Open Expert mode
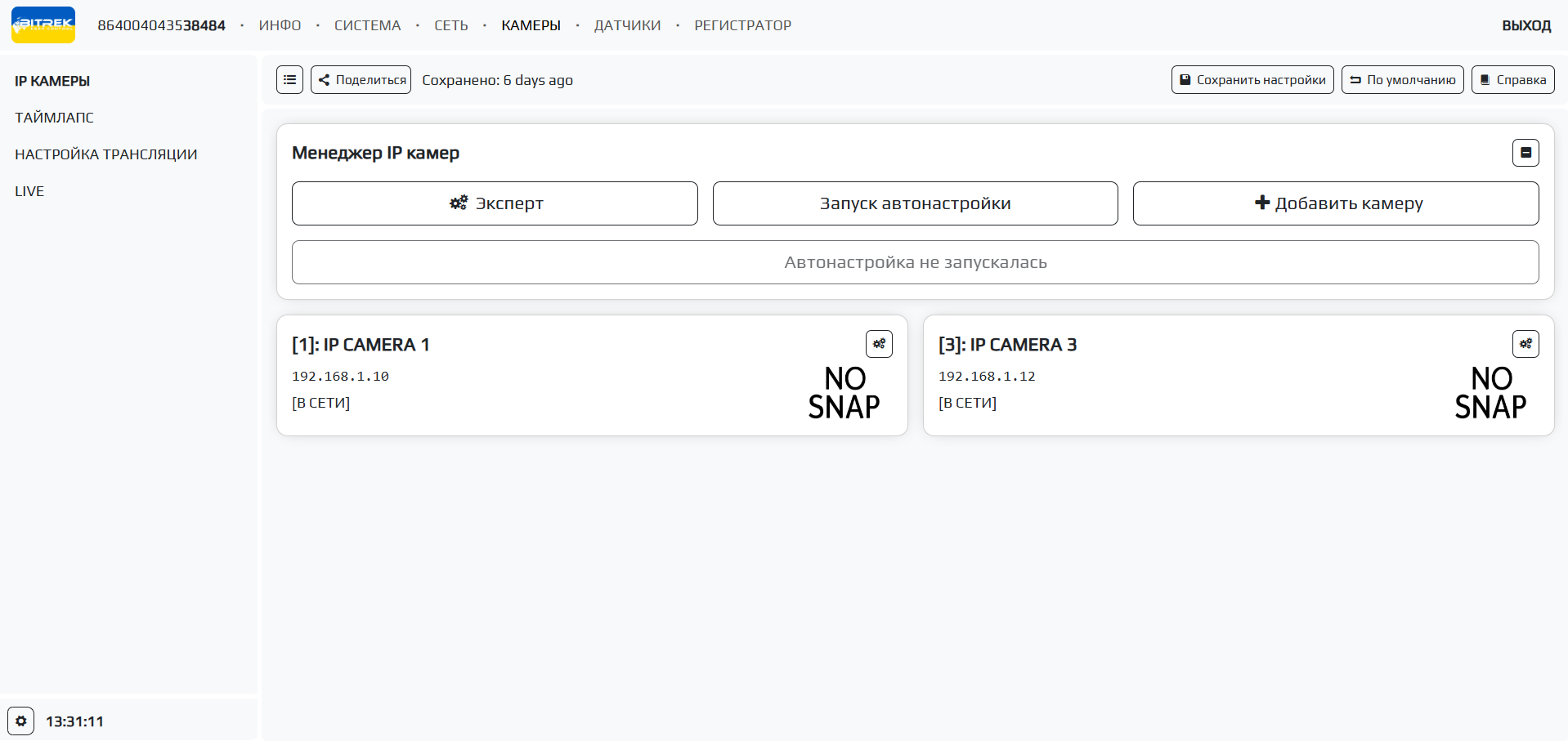 [495, 203]
